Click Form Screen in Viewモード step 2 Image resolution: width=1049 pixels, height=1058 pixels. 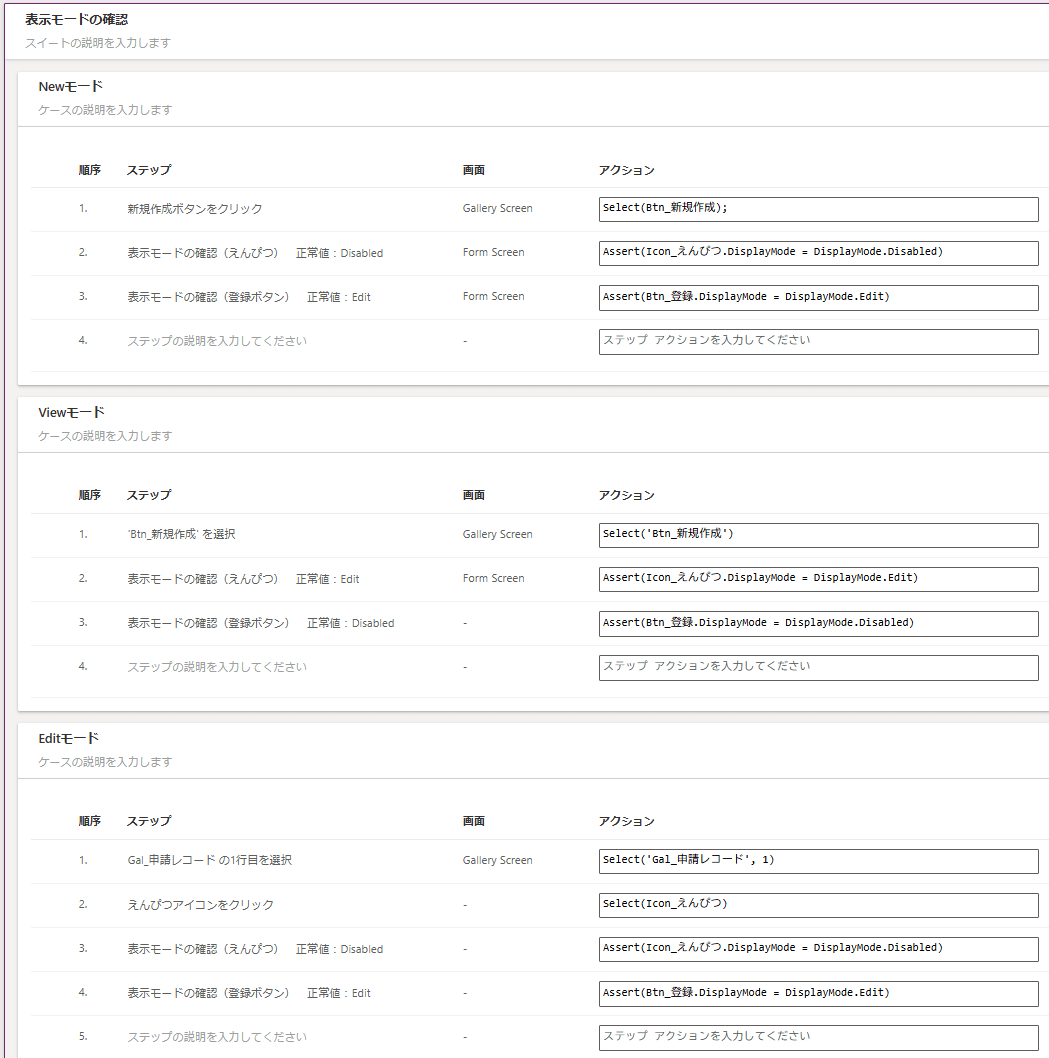pos(493,578)
